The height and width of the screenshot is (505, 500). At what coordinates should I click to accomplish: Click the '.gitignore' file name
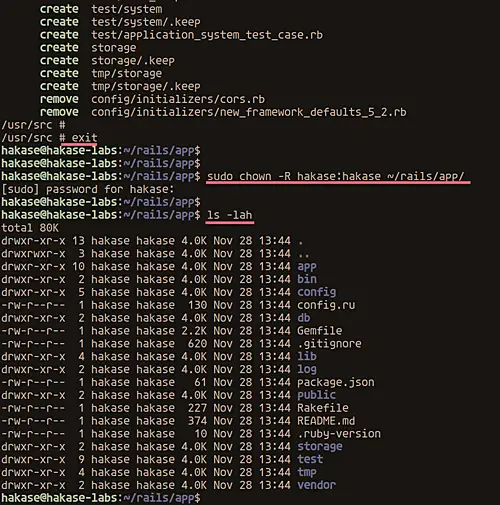point(329,344)
